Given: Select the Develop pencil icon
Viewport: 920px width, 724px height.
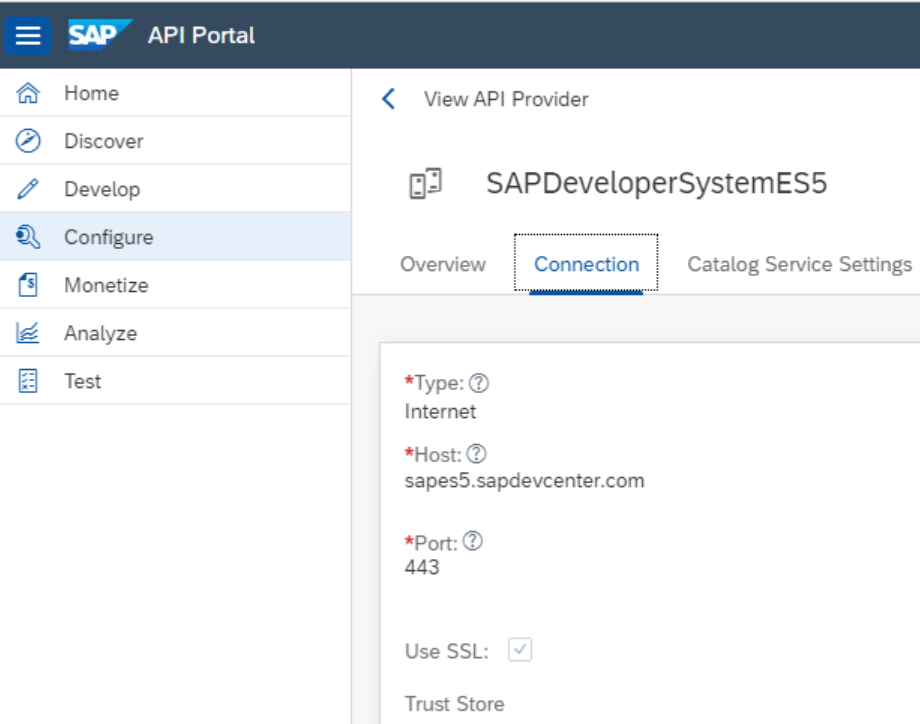Looking at the screenshot, I should point(29,190).
